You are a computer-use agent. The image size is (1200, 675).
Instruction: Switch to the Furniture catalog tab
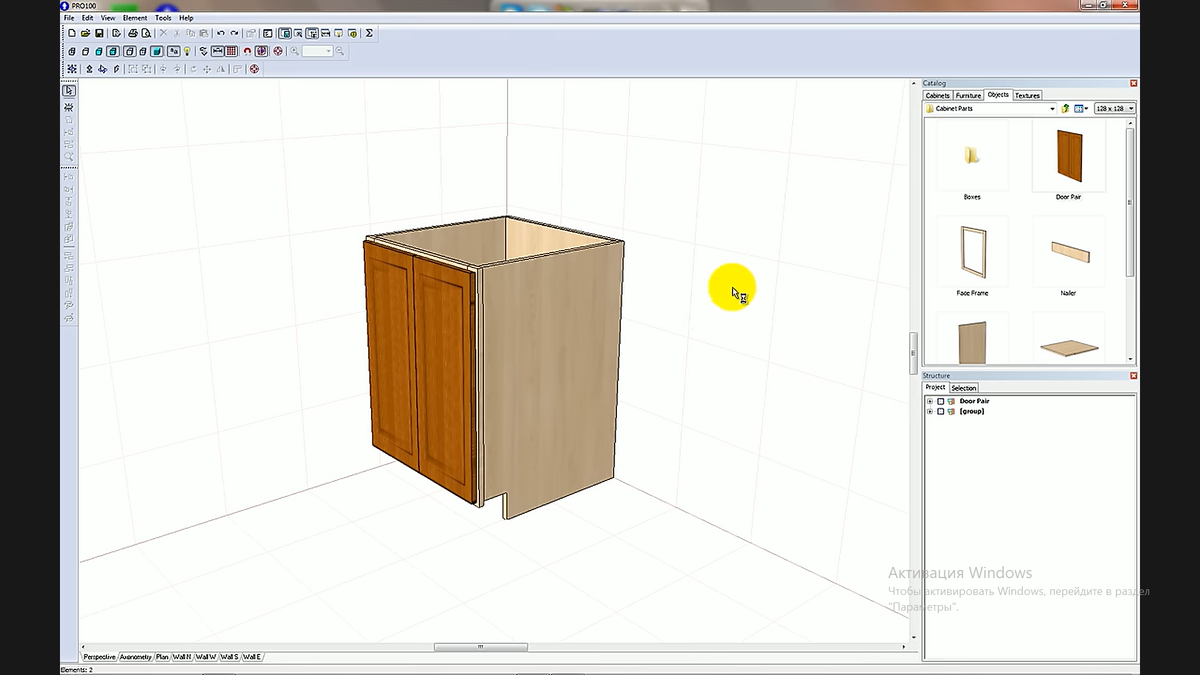[968, 96]
